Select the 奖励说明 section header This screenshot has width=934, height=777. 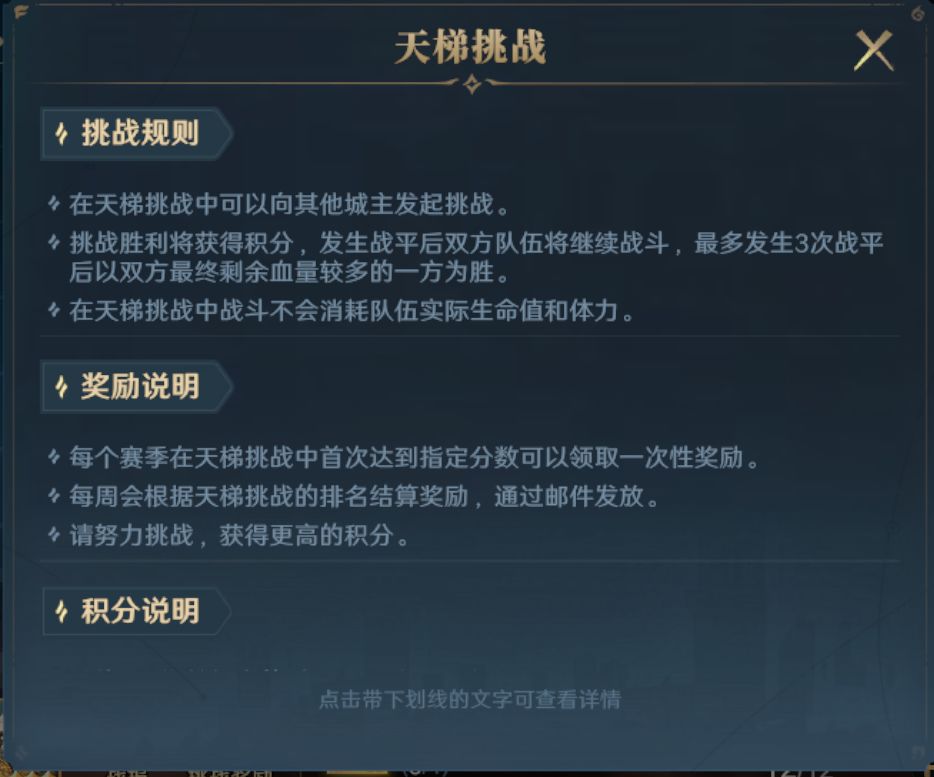[137, 387]
